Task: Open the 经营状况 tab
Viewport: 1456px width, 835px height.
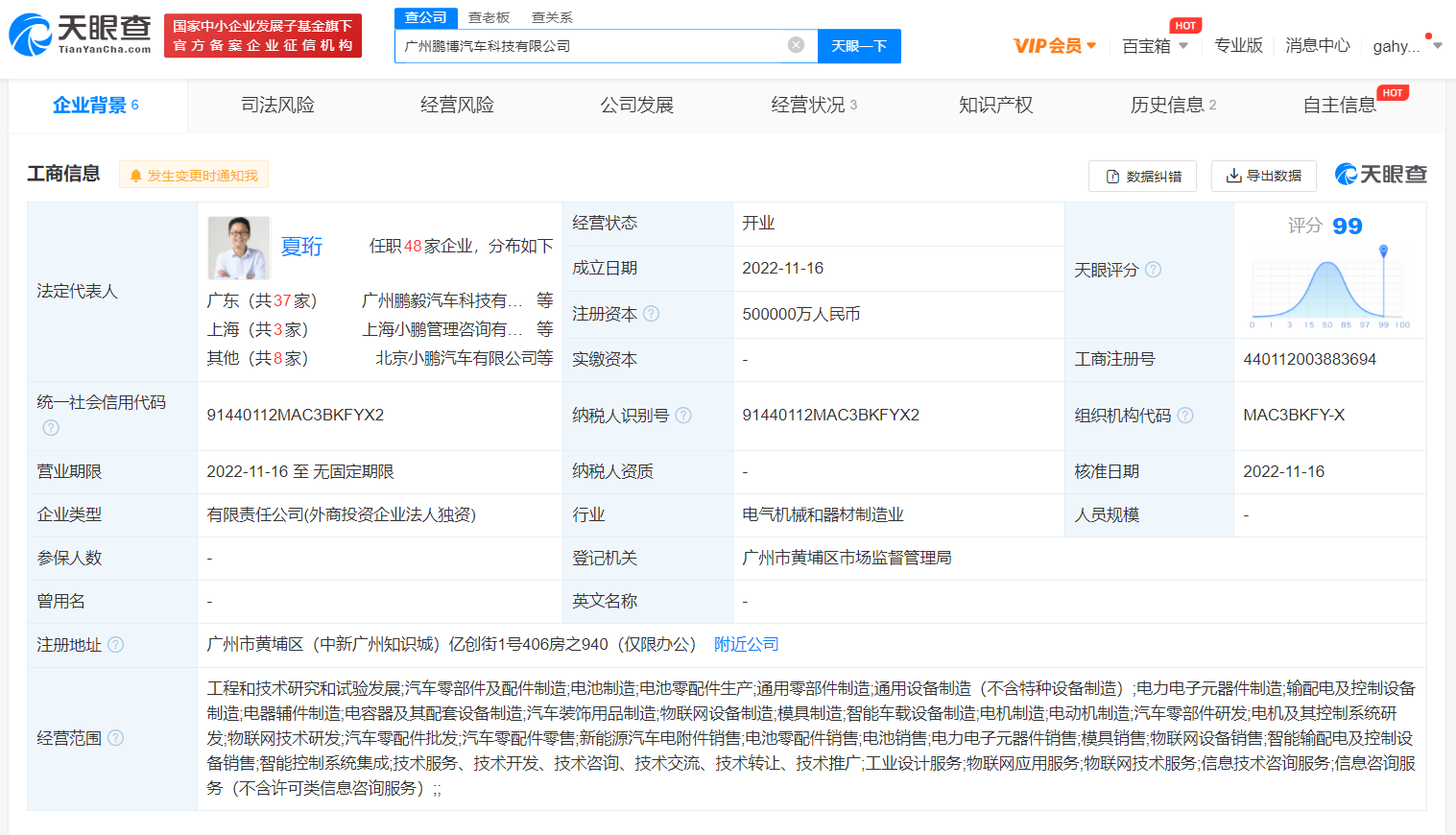Action: click(814, 106)
